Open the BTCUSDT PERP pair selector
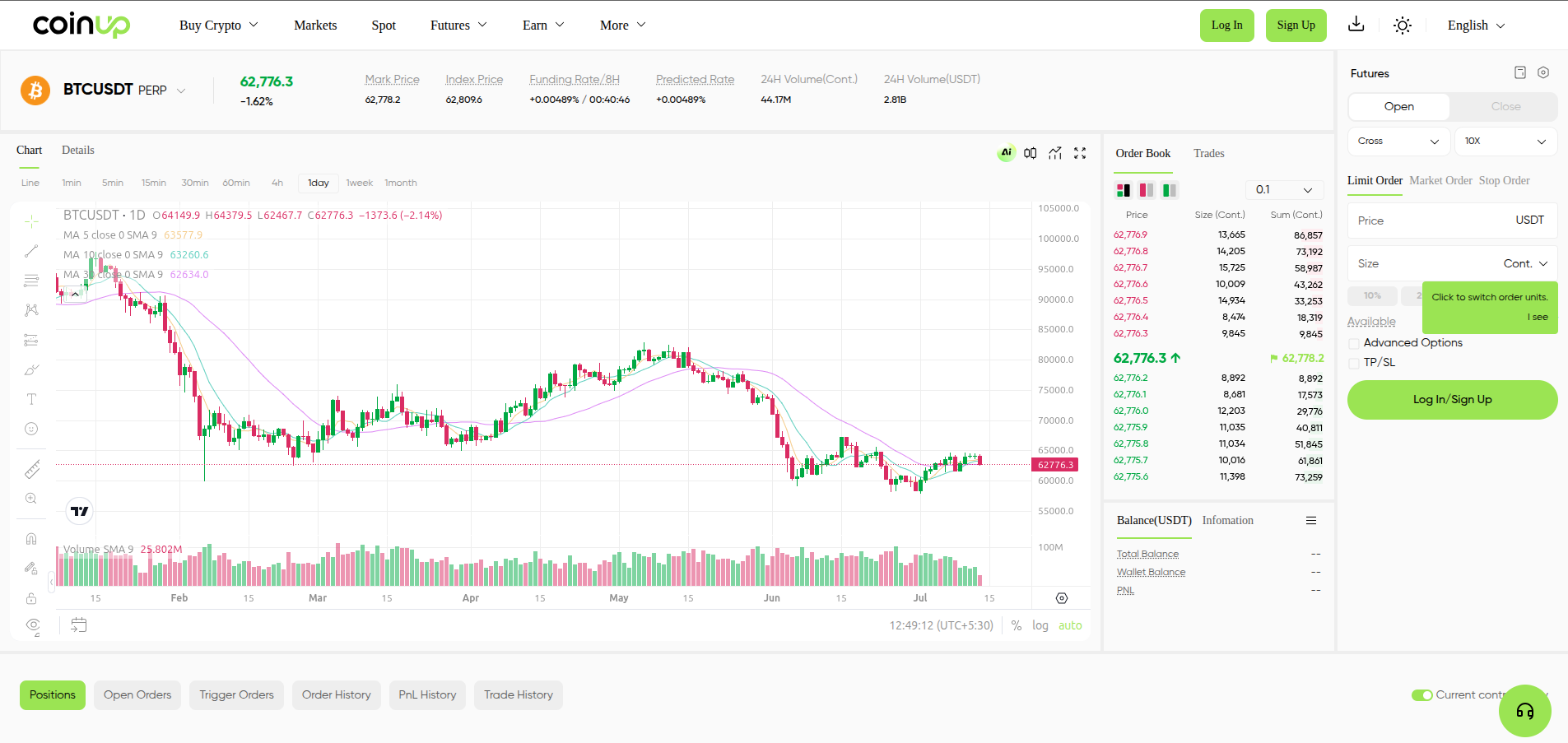 click(124, 90)
